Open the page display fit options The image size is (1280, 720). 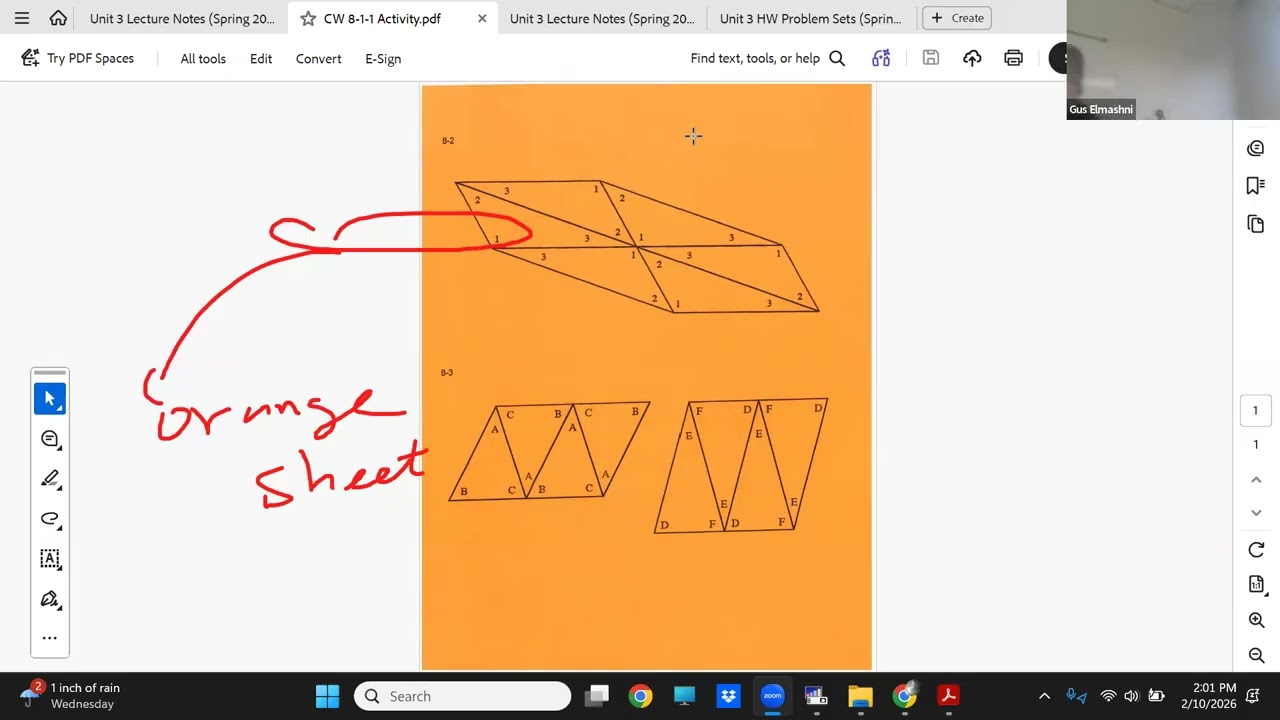click(1256, 585)
